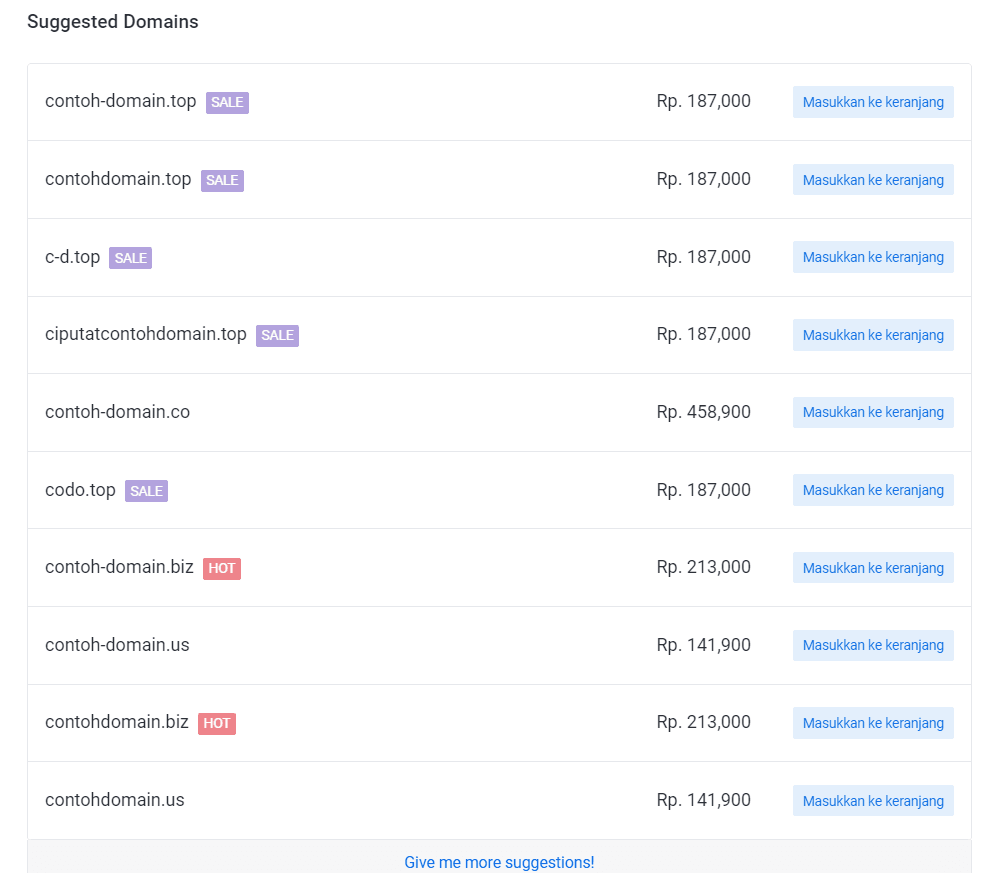Click cart button for c-d.top
Viewport: 987px width, 873px height.
872,257
